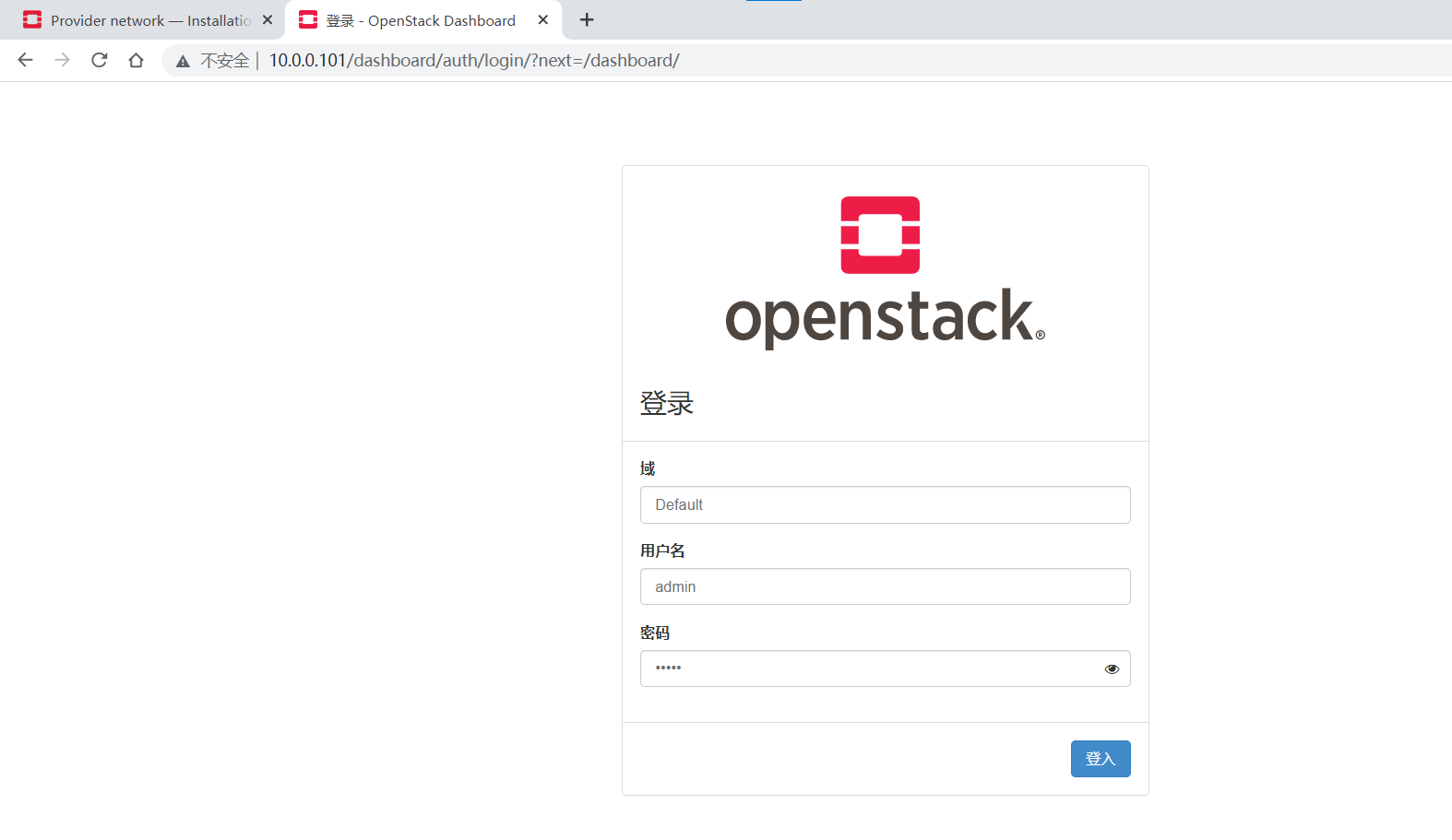Click the browser back arrow

(x=25, y=60)
